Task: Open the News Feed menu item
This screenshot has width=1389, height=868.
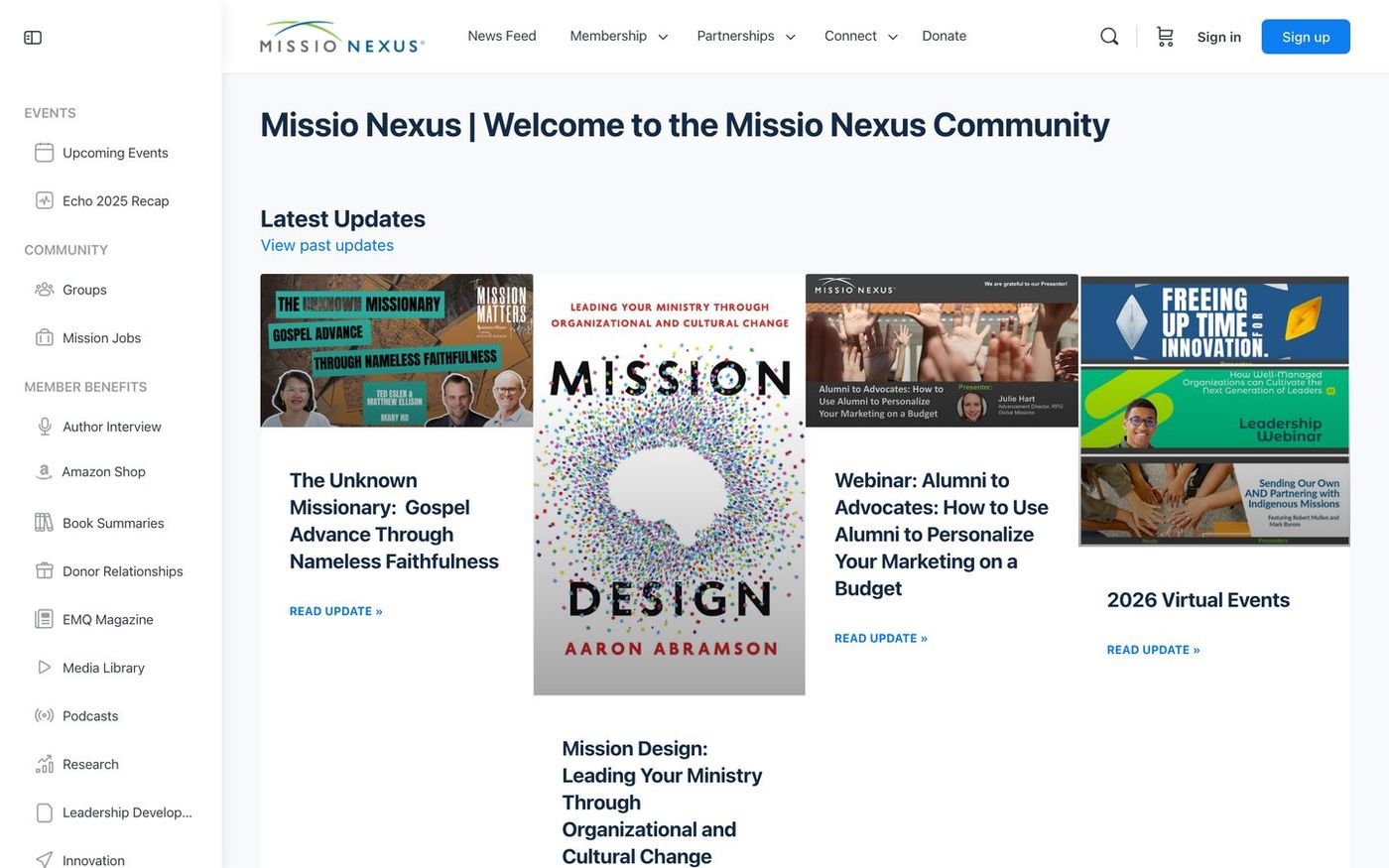Action: pos(502,36)
